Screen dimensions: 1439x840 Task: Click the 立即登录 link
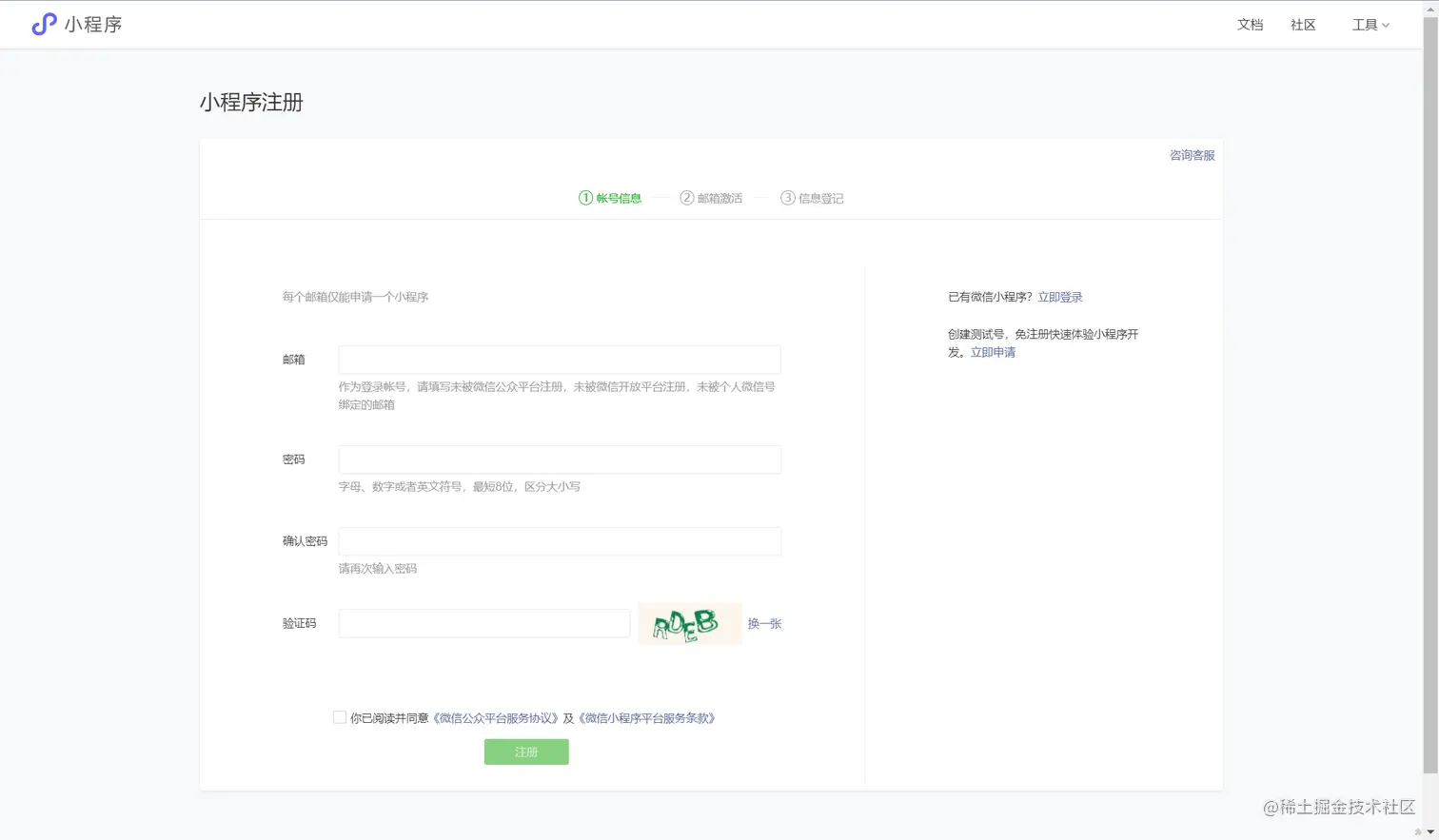coord(1060,297)
